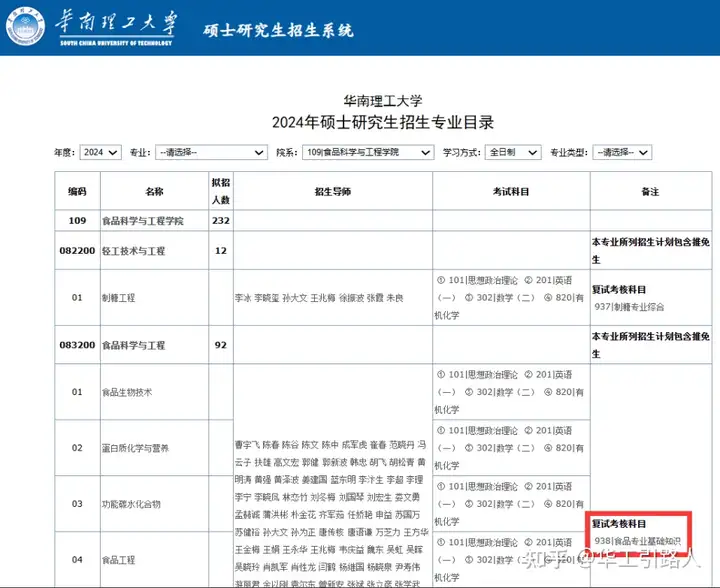Click exam subjects cell in 制糖工程 row
The height and width of the screenshot is (588, 720).
click(x=511, y=298)
